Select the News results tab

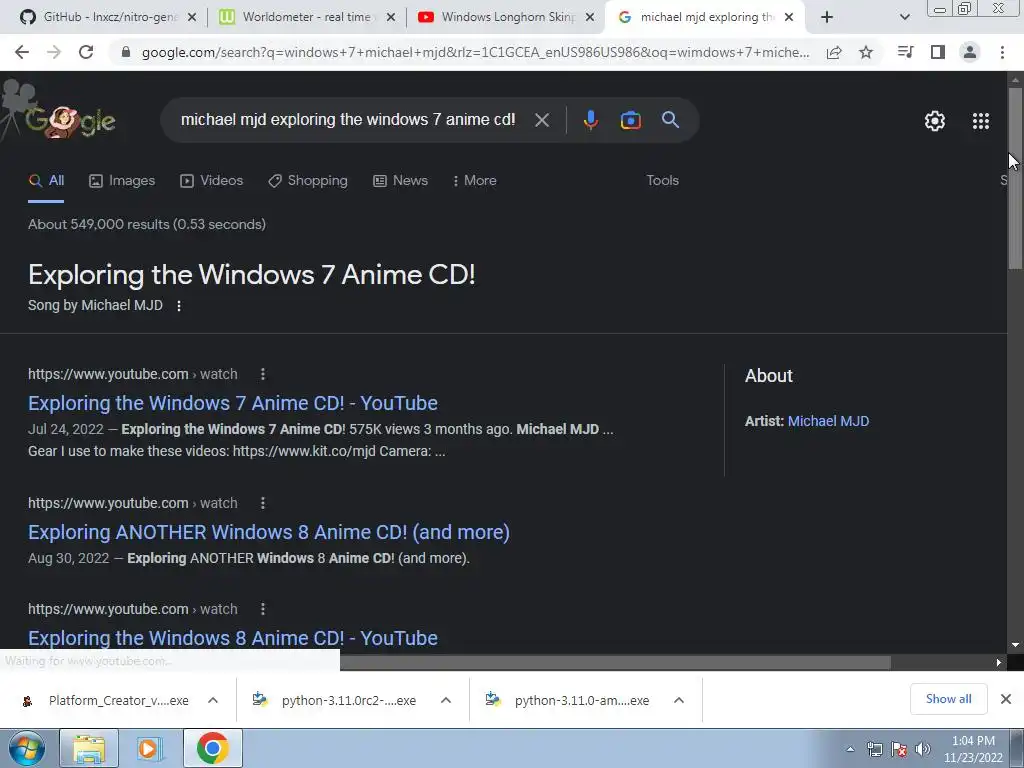pos(400,181)
